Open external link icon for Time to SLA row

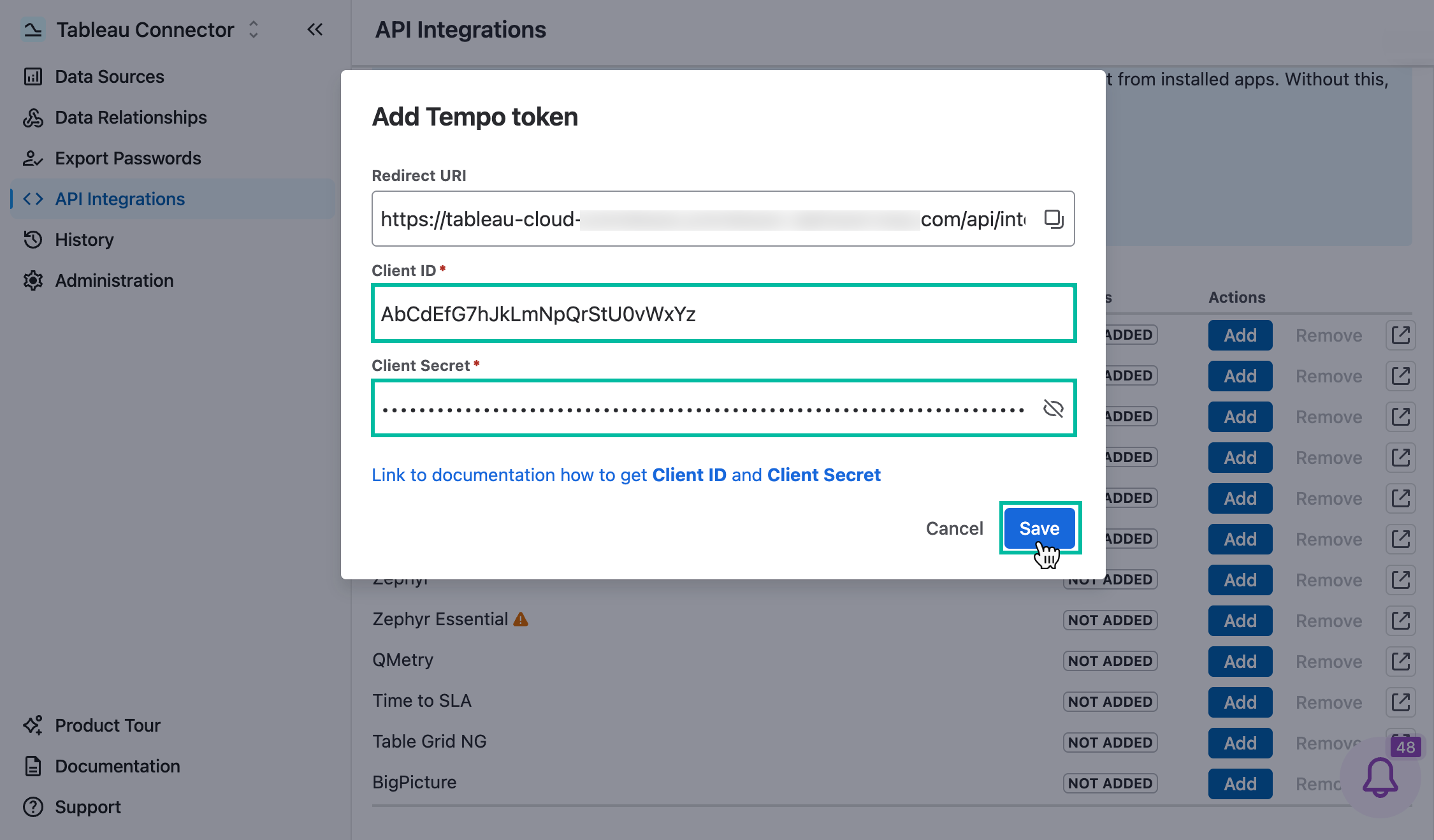tap(1401, 702)
